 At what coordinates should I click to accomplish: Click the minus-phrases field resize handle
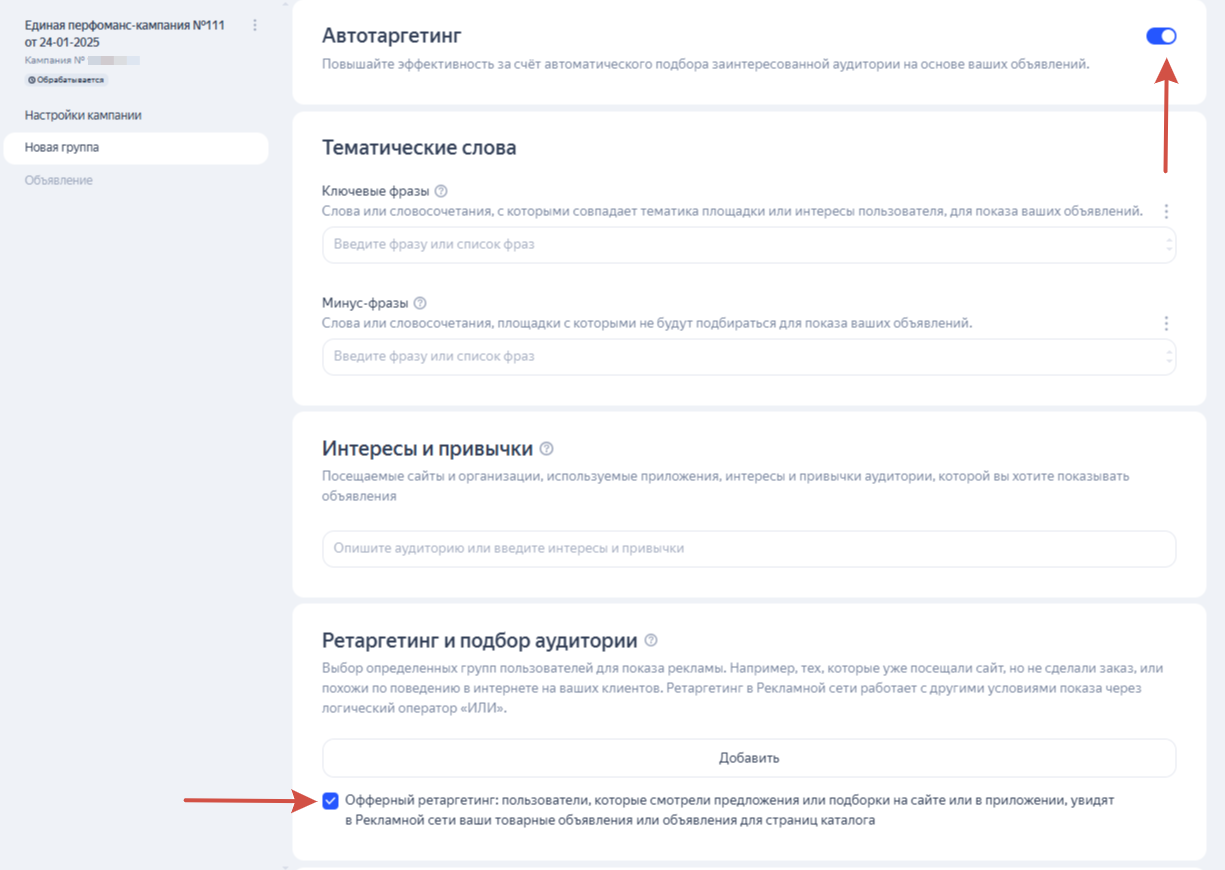tap(1169, 357)
